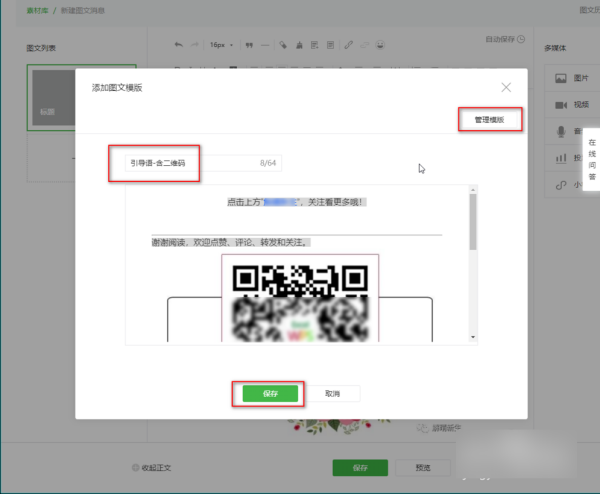
Task: Focus the template name field 引导语-含二维码
Action: tap(203, 163)
